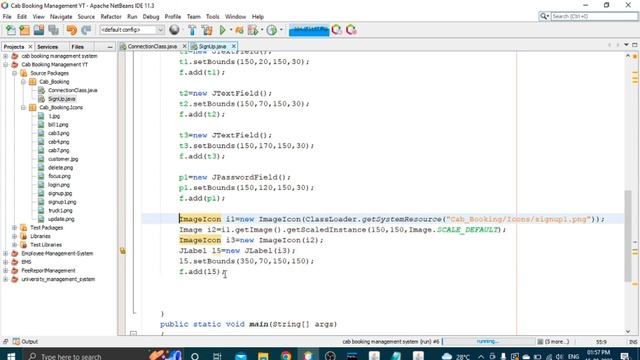Click the globe browser icon in toolbar
Screen dimensions: 640x360
[174, 30]
